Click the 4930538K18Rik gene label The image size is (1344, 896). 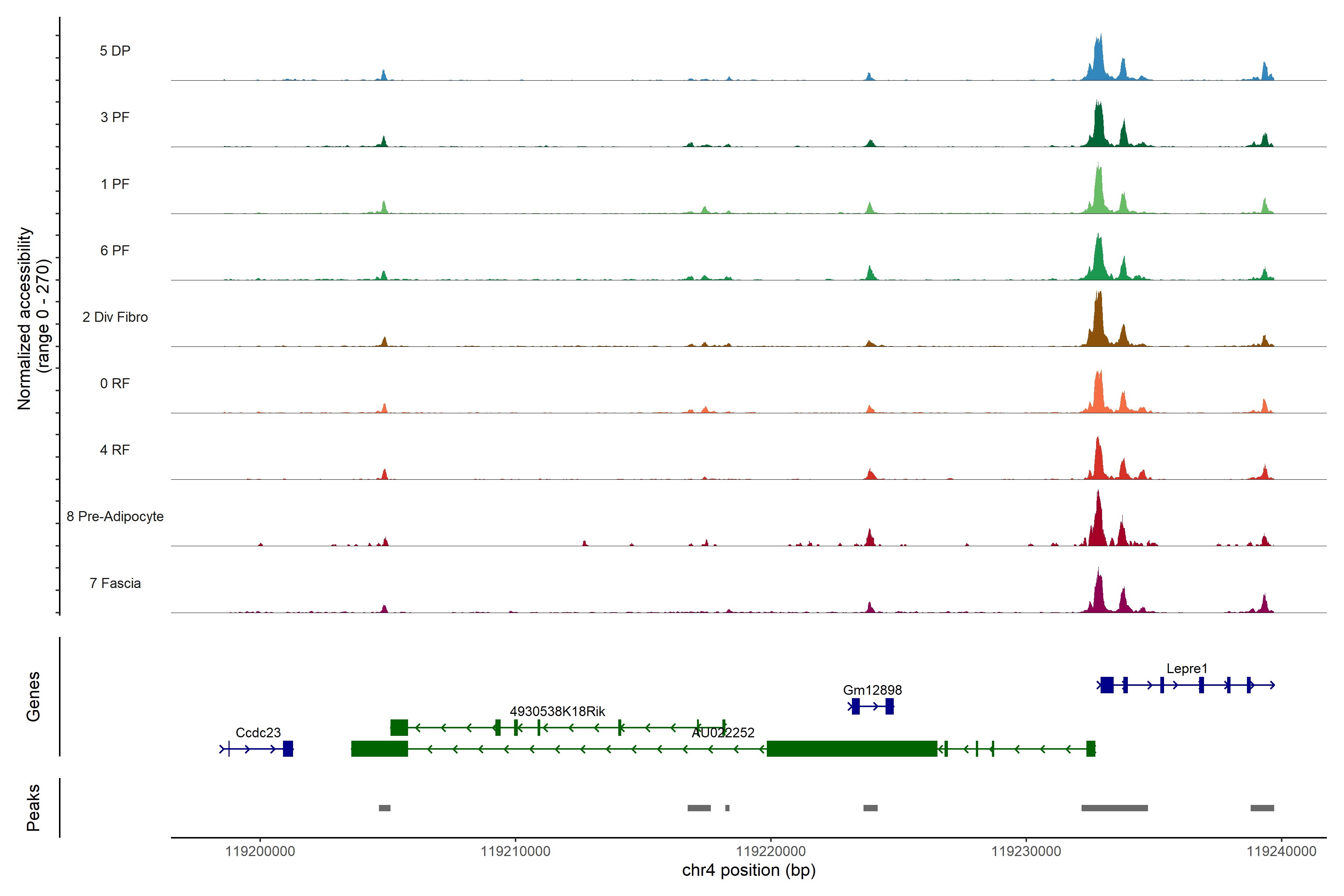[557, 711]
